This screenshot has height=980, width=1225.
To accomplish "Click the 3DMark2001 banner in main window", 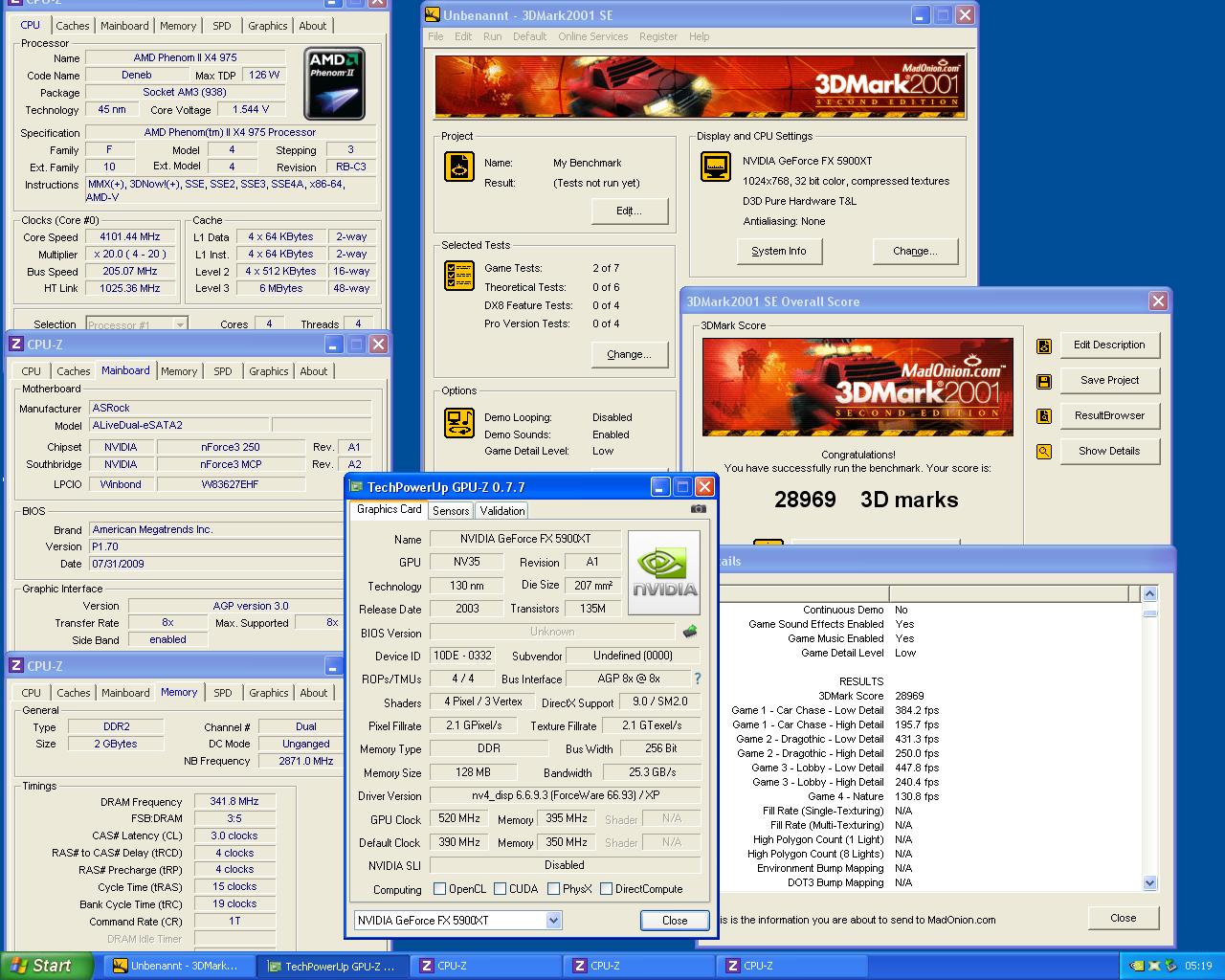I will pyautogui.click(x=700, y=87).
